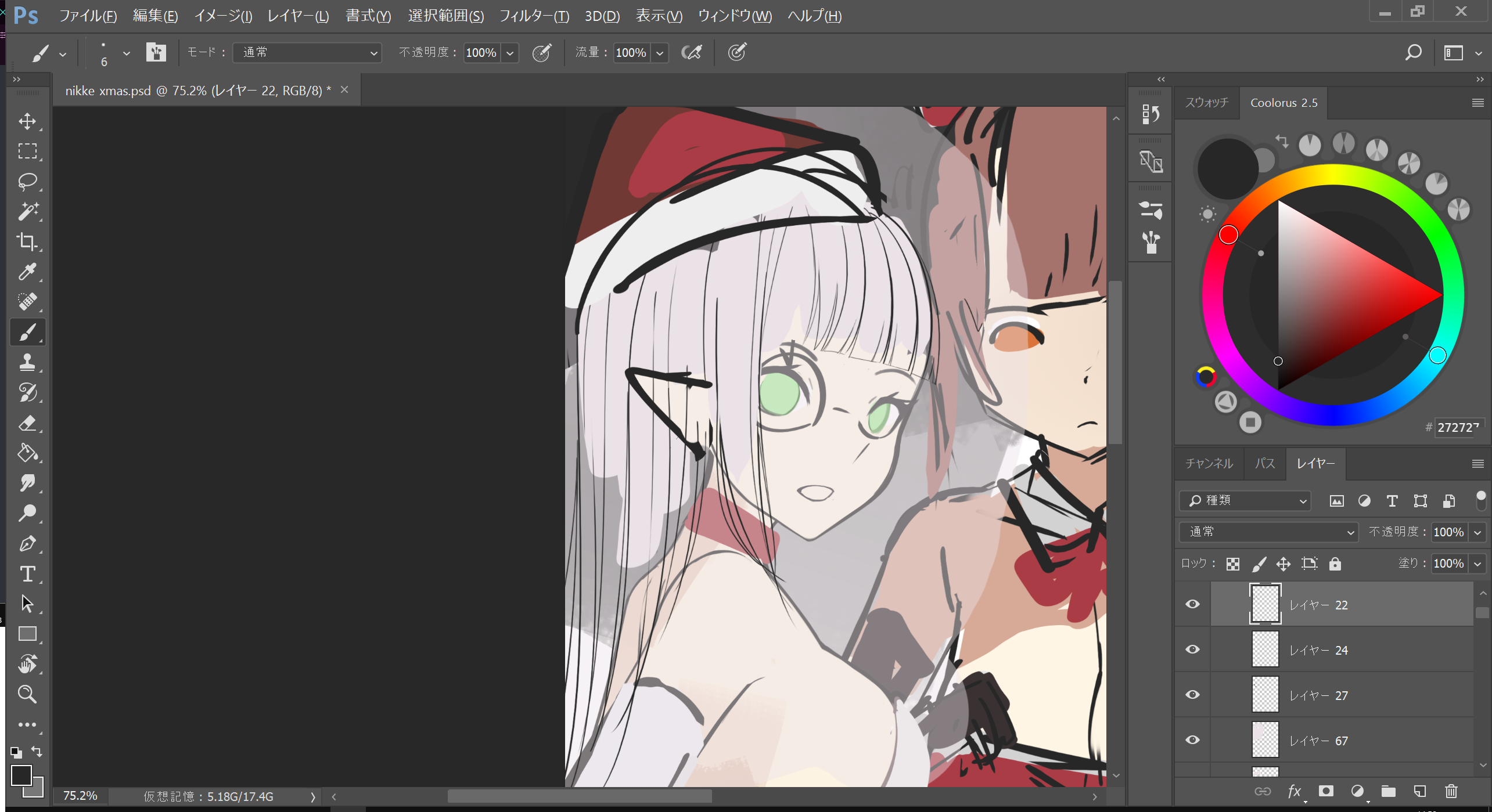Open the ファイル(F) menu

pyautogui.click(x=88, y=16)
